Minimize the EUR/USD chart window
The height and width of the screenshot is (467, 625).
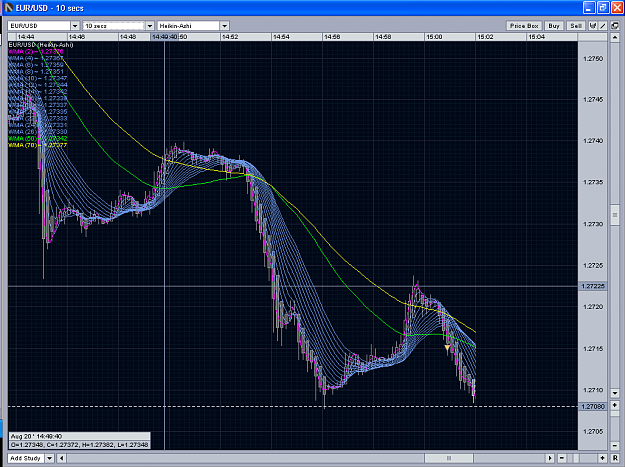[x=589, y=8]
